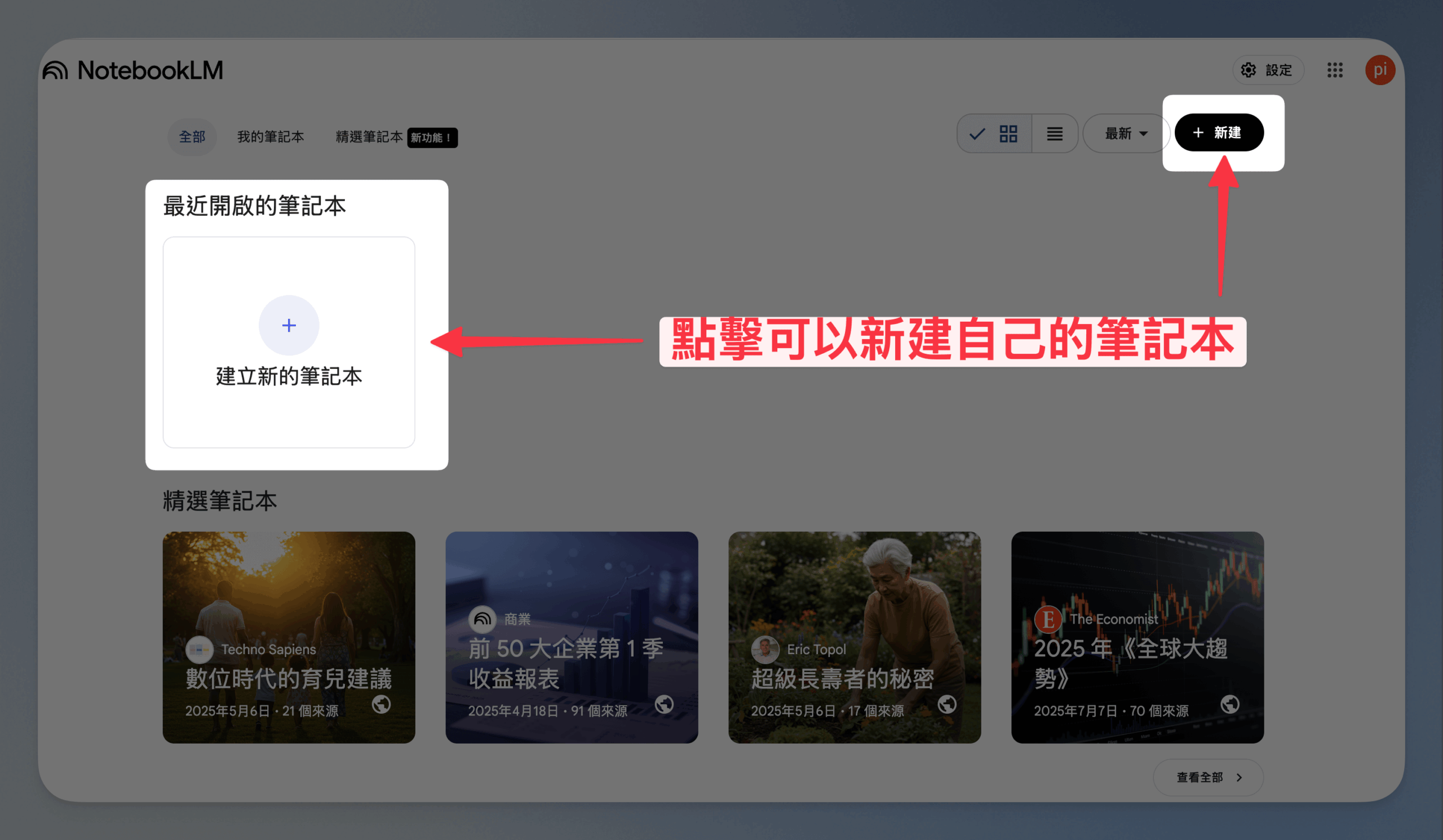This screenshot has height=840, width=1443.
Task: Click the 查看全部 button
Action: (x=1208, y=777)
